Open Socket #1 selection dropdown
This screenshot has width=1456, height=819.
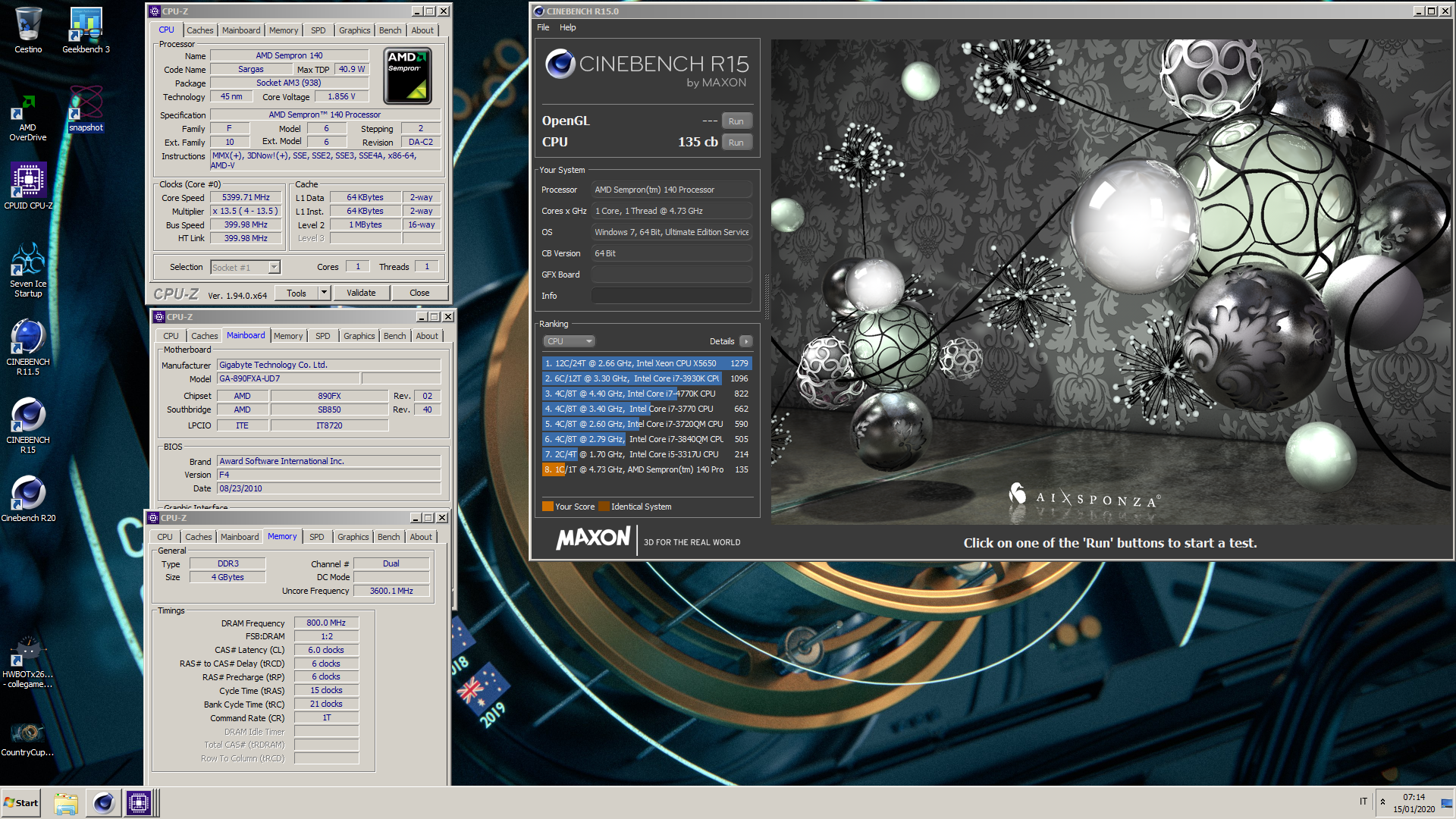245,268
